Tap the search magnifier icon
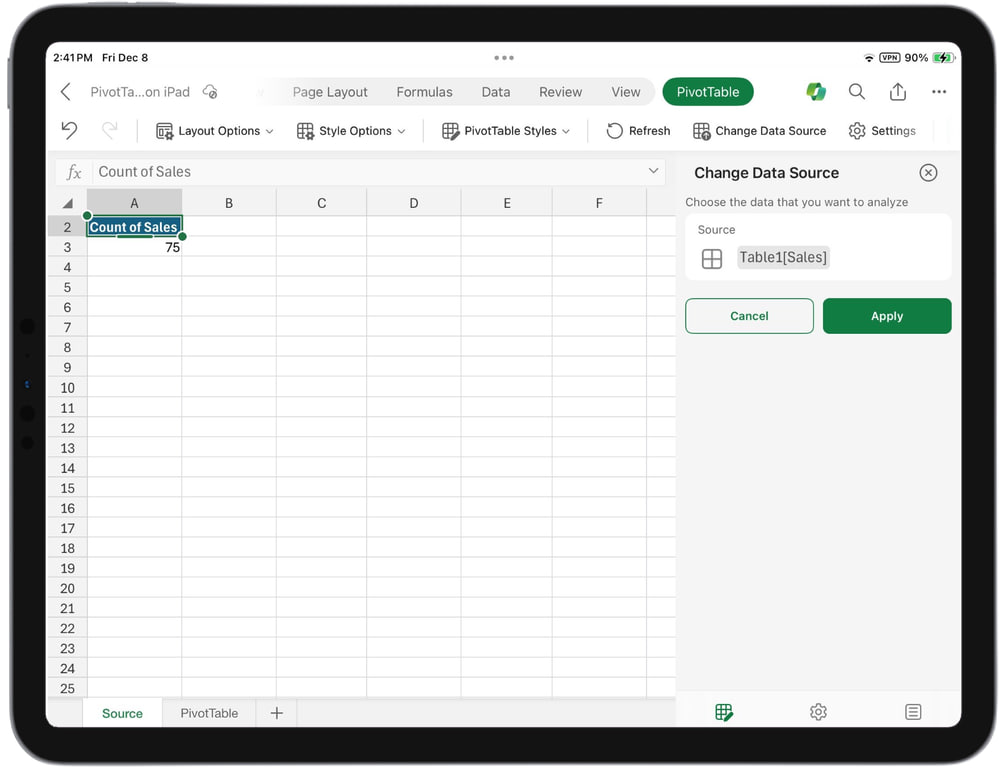999x771 pixels. tap(857, 92)
